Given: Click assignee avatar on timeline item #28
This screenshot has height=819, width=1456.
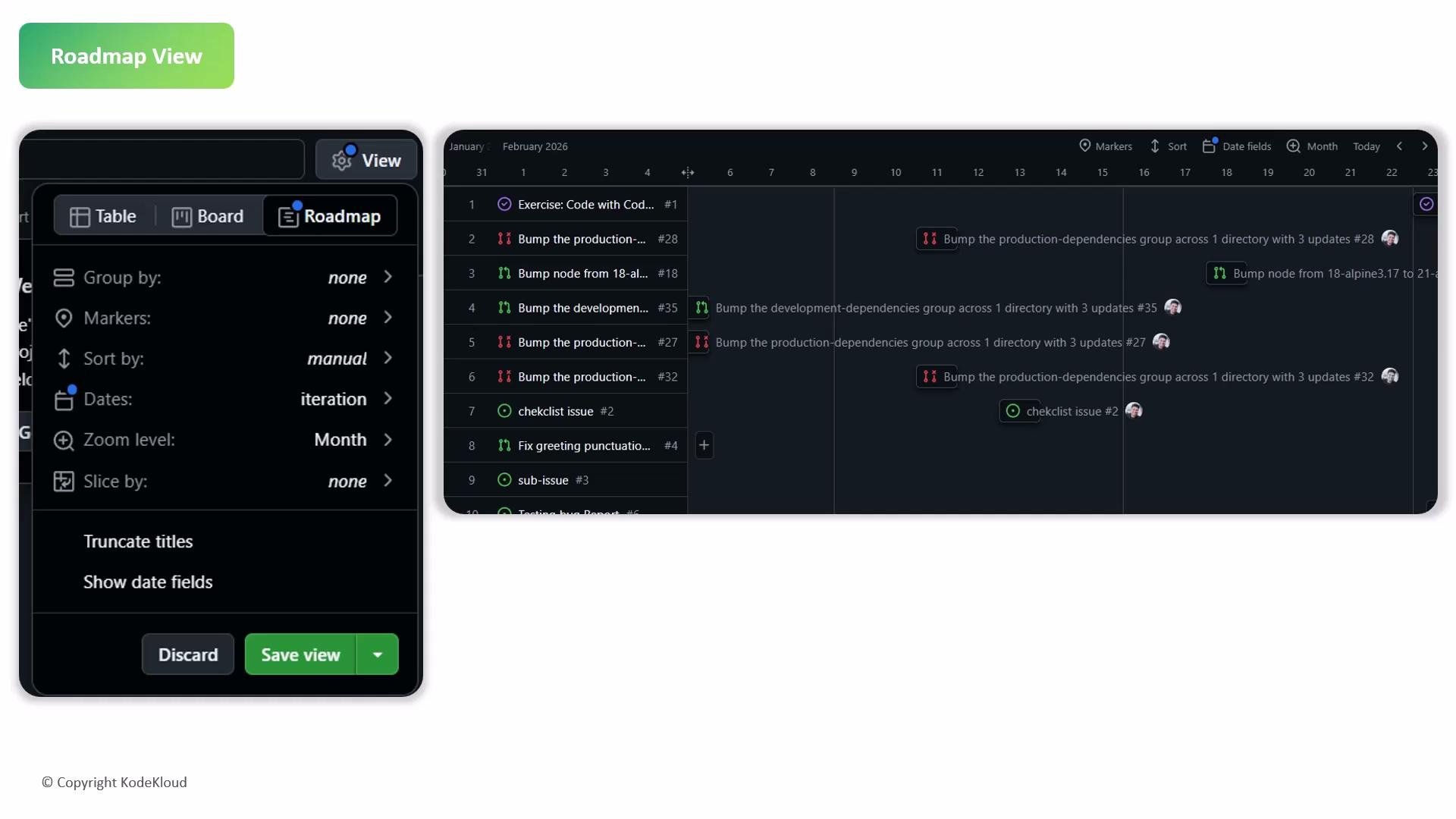Looking at the screenshot, I should pos(1390,238).
